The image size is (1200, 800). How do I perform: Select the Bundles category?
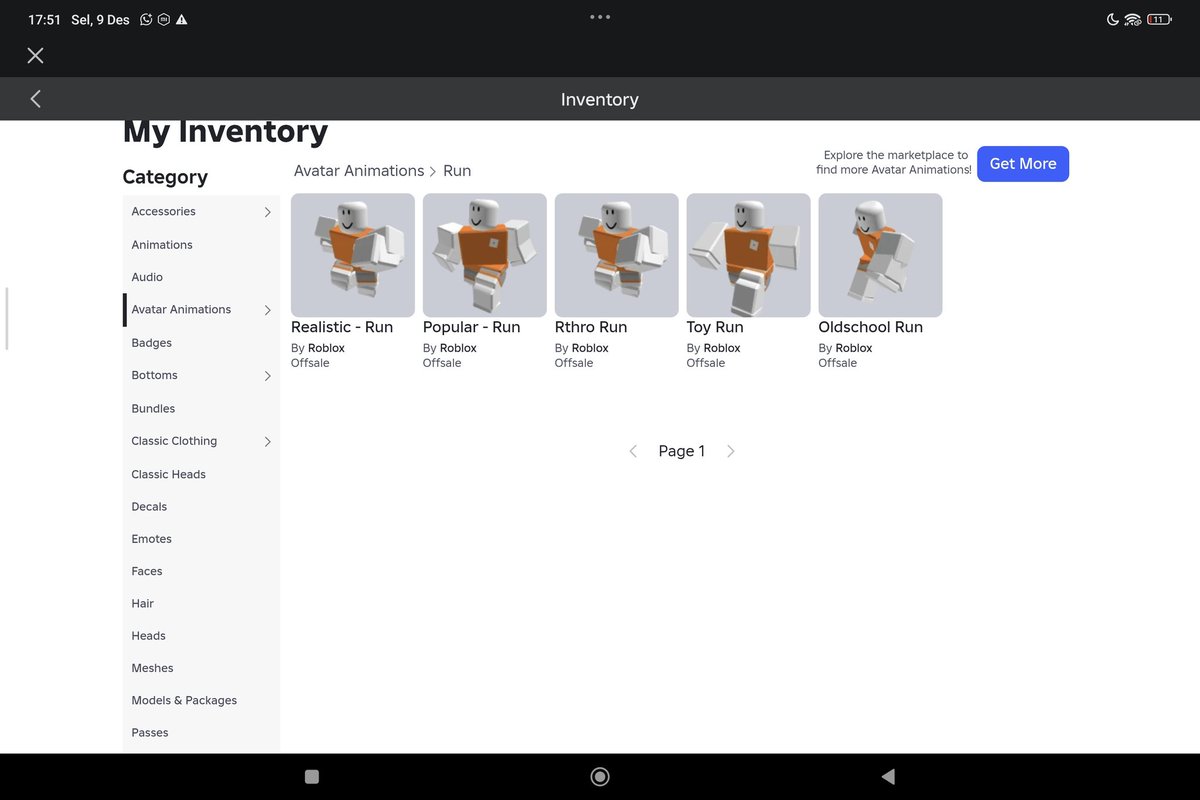[x=201, y=409]
